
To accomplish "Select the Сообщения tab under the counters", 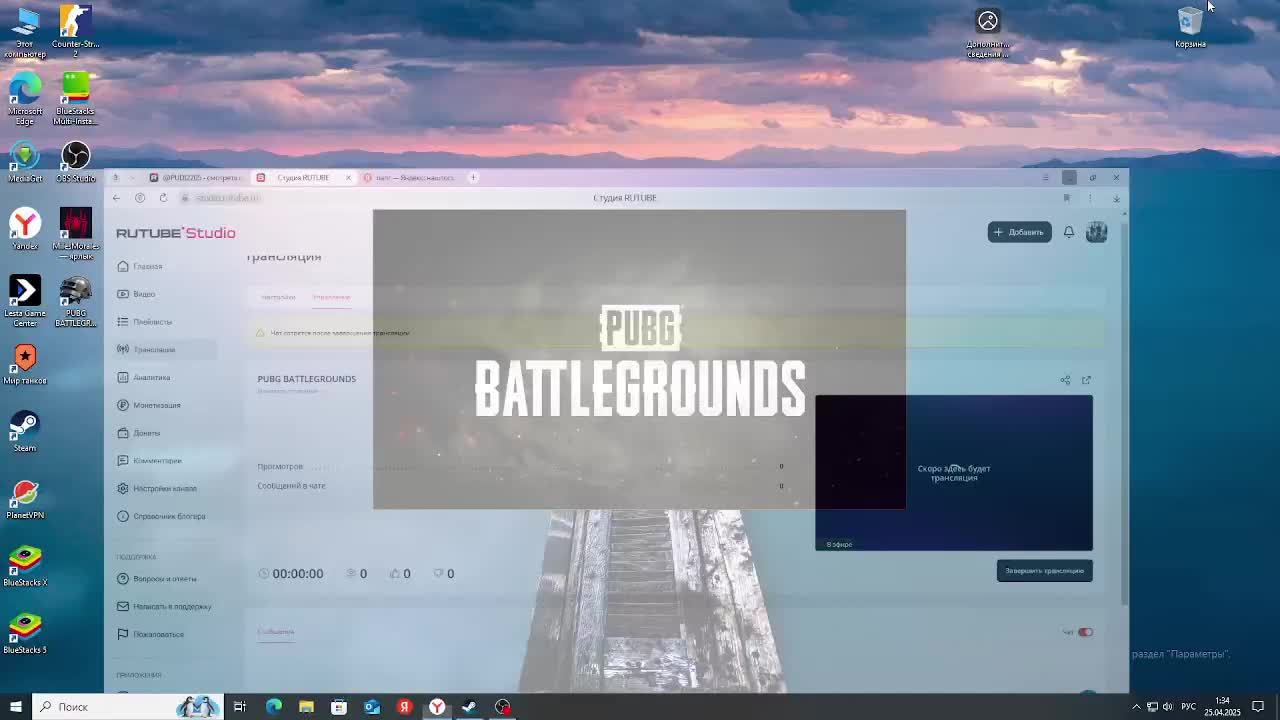I will point(276,632).
